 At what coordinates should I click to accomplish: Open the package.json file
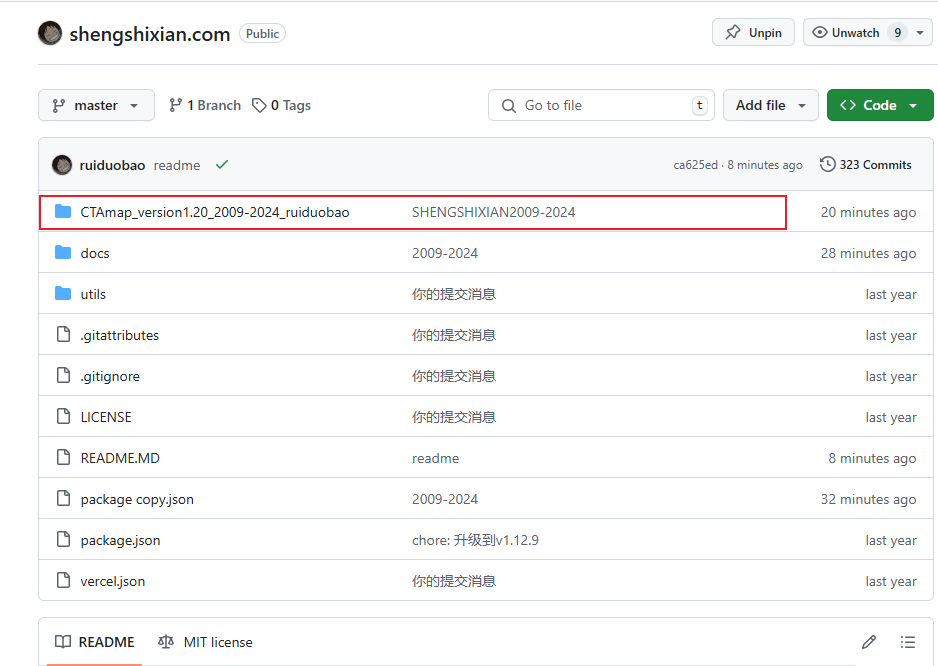pos(120,540)
